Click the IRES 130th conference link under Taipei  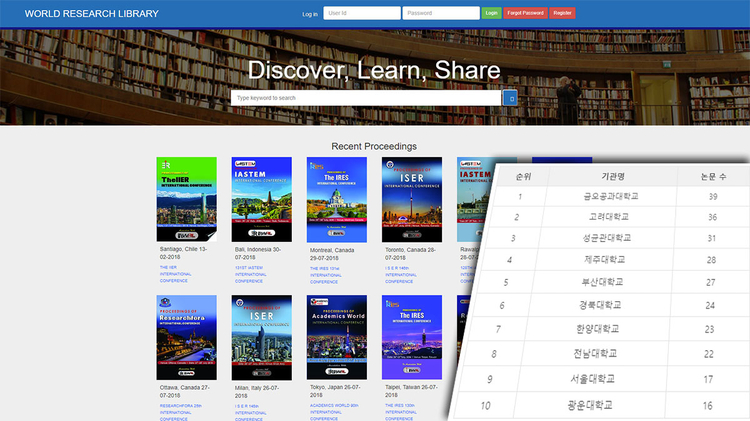click(x=400, y=412)
